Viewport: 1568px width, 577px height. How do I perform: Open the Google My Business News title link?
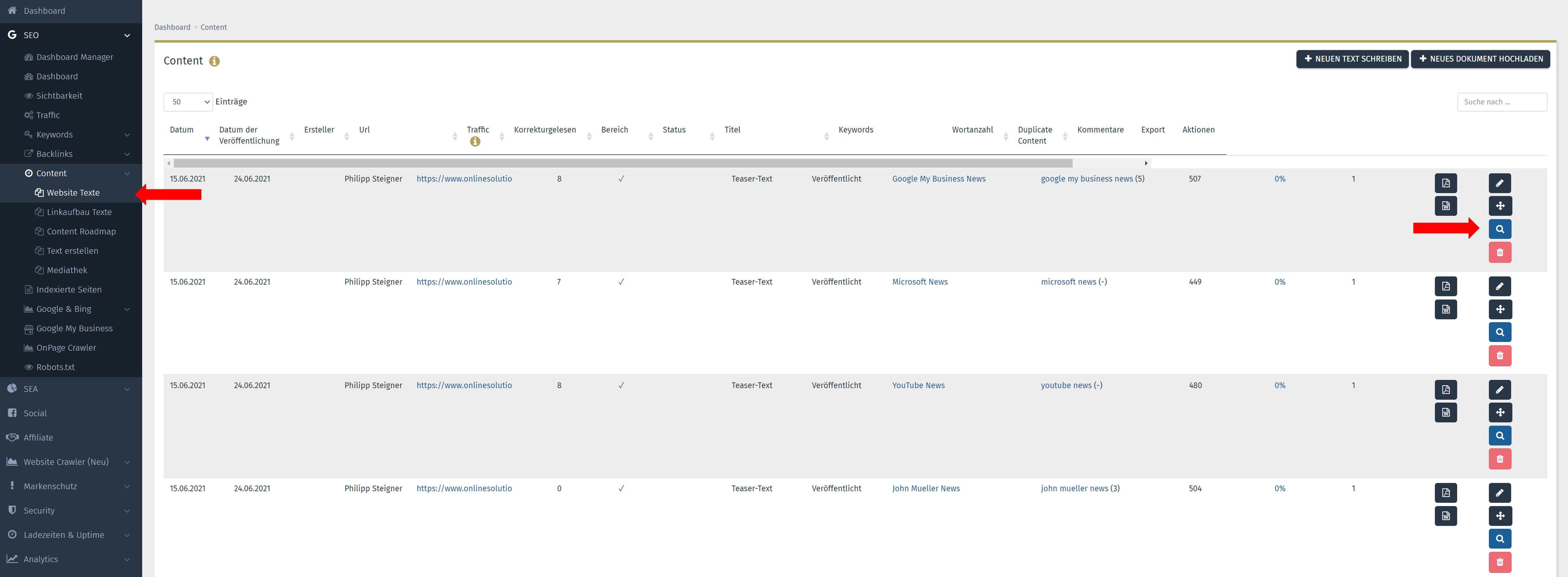click(x=939, y=179)
